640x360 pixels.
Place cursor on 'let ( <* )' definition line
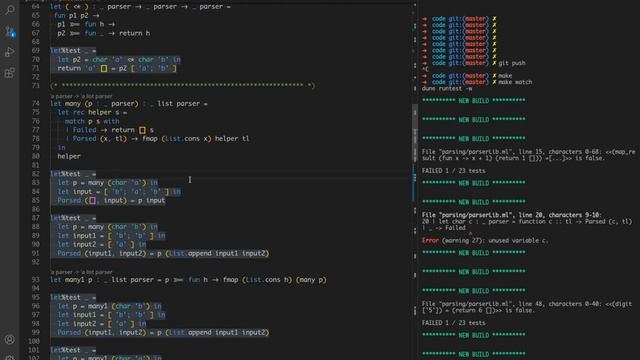[140, 7]
